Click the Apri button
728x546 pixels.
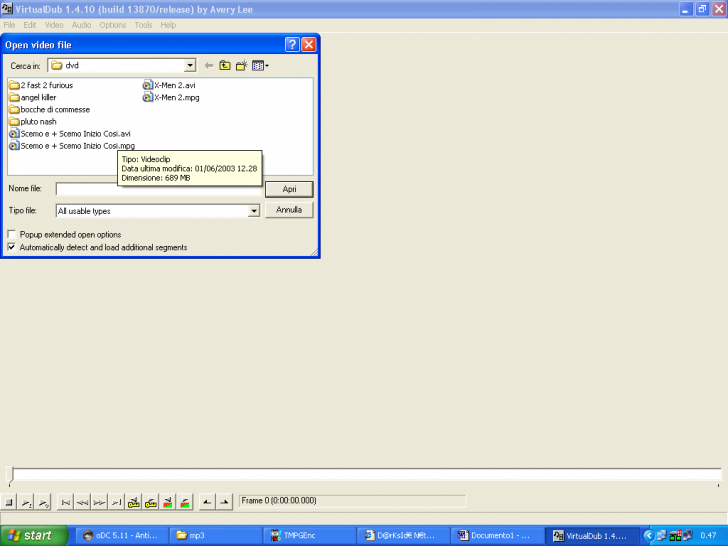[x=289, y=189]
